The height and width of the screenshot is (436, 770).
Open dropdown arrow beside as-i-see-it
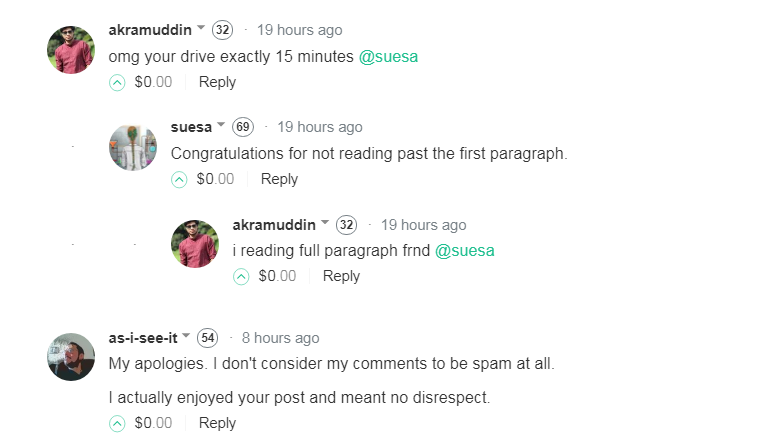[186, 337]
